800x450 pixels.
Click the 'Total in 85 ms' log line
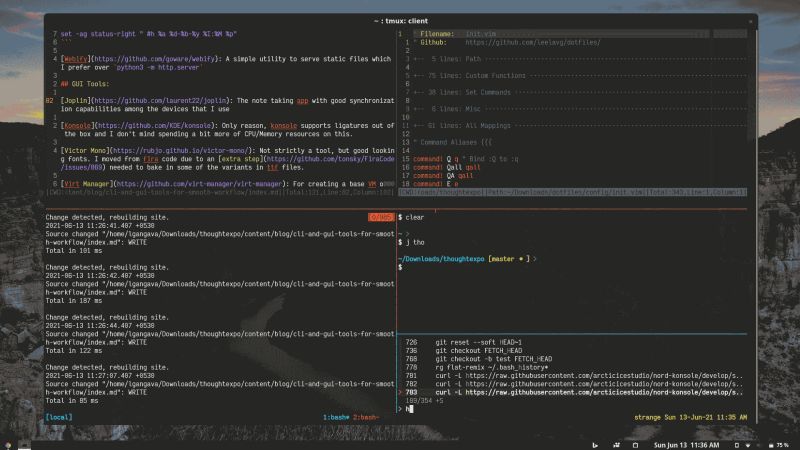[x=71, y=401]
